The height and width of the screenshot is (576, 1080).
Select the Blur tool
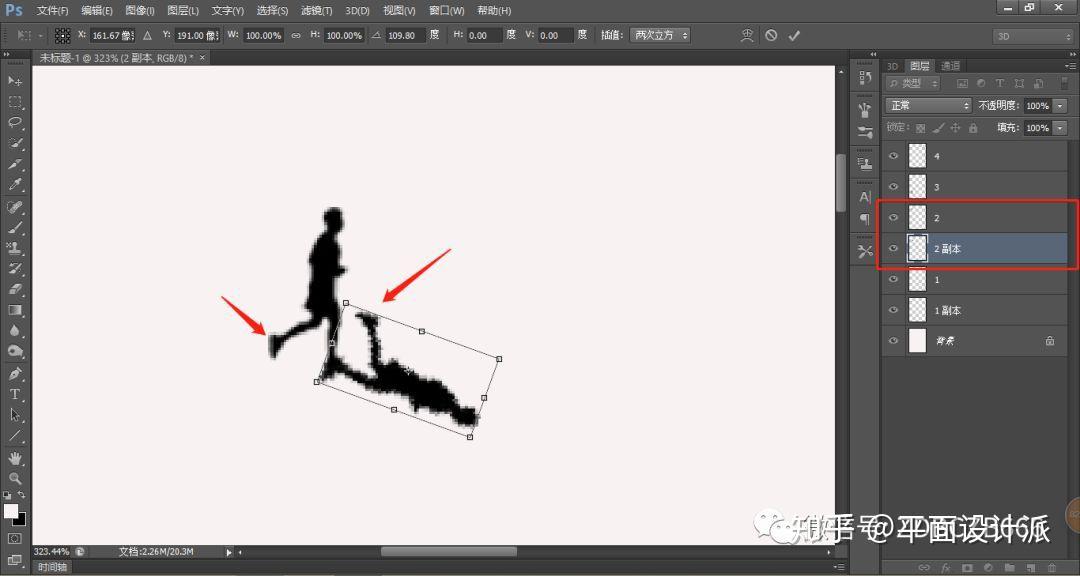[14, 331]
